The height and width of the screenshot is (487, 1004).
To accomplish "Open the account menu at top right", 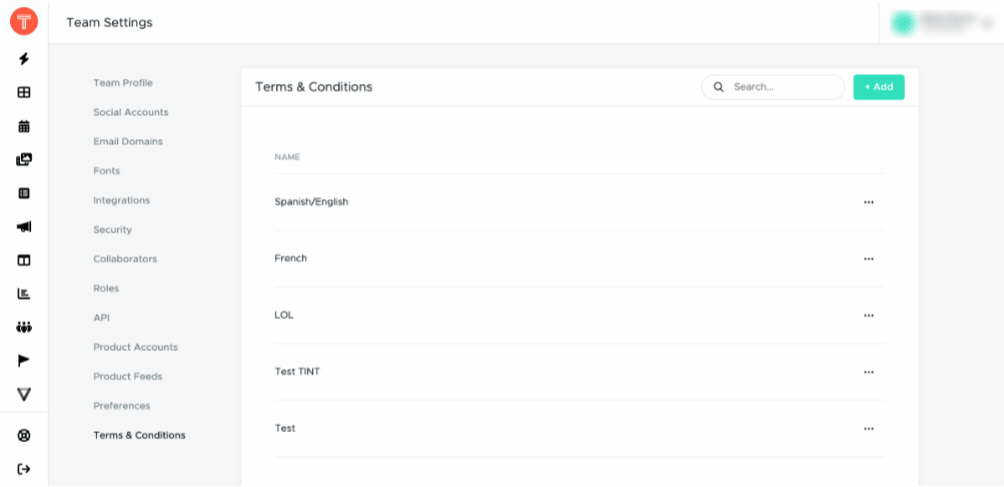I will click(941, 22).
